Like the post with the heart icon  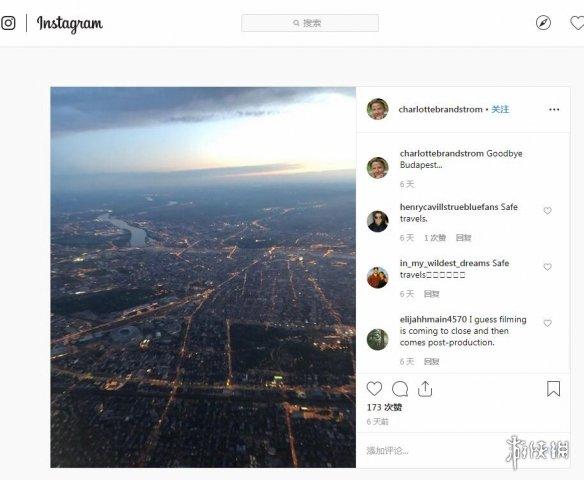coord(374,389)
